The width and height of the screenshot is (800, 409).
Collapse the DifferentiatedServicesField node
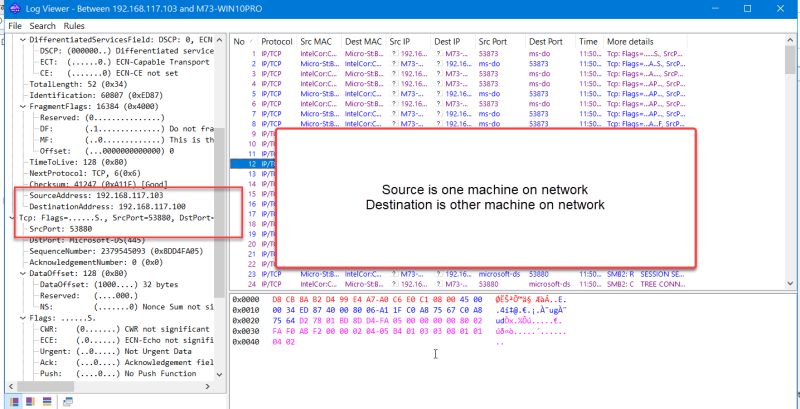coord(22,40)
